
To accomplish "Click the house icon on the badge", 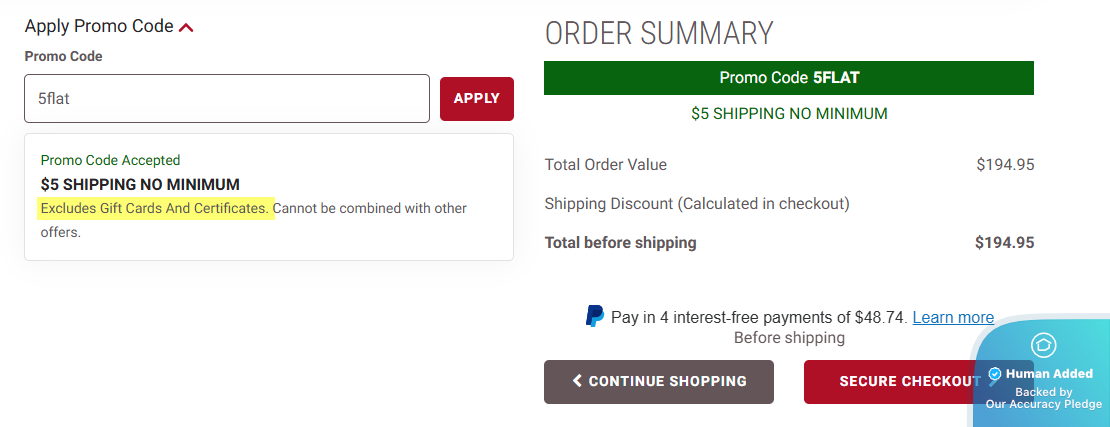I will 1043,345.
